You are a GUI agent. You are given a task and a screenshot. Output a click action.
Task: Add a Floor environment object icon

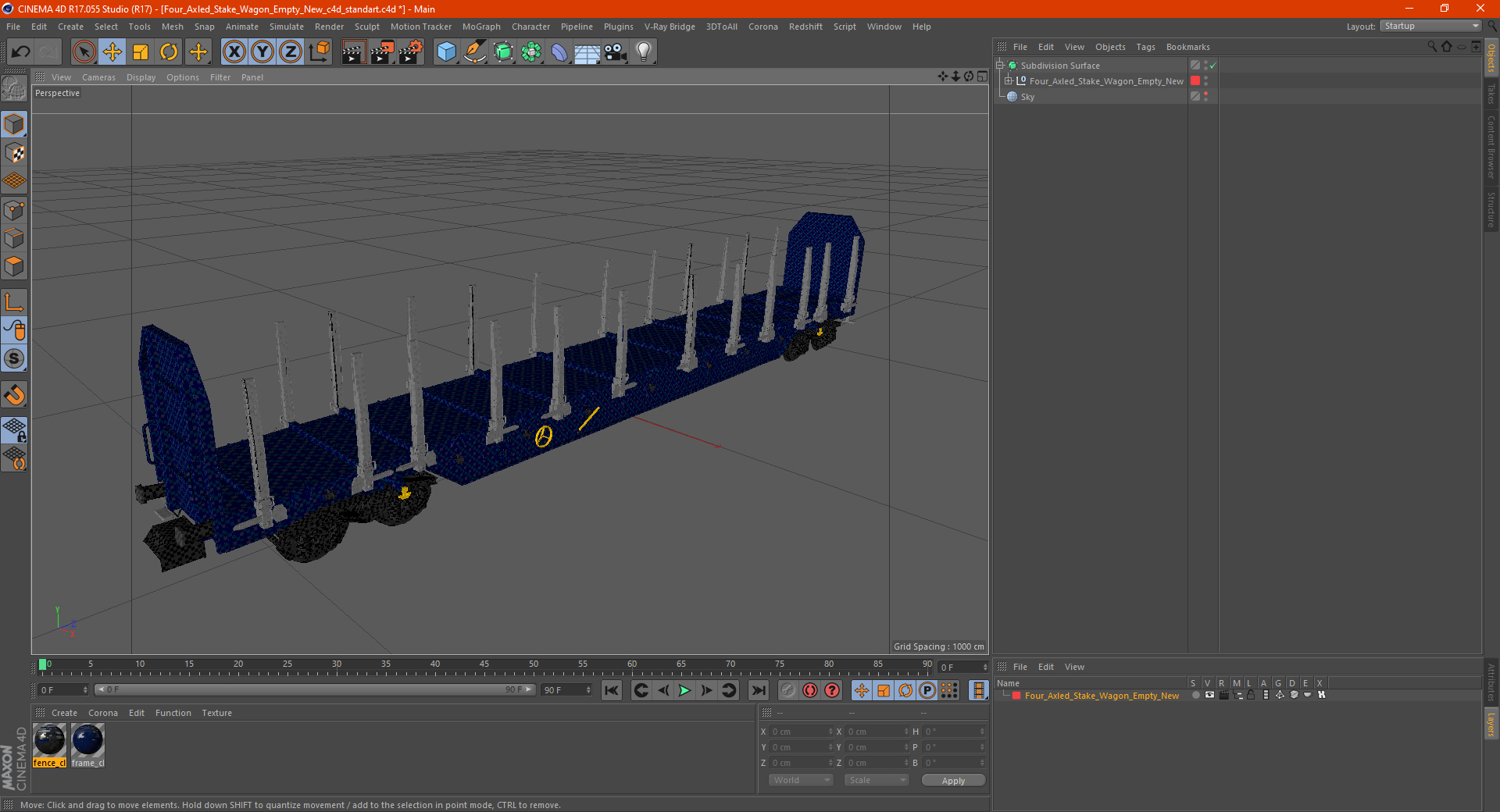click(587, 52)
